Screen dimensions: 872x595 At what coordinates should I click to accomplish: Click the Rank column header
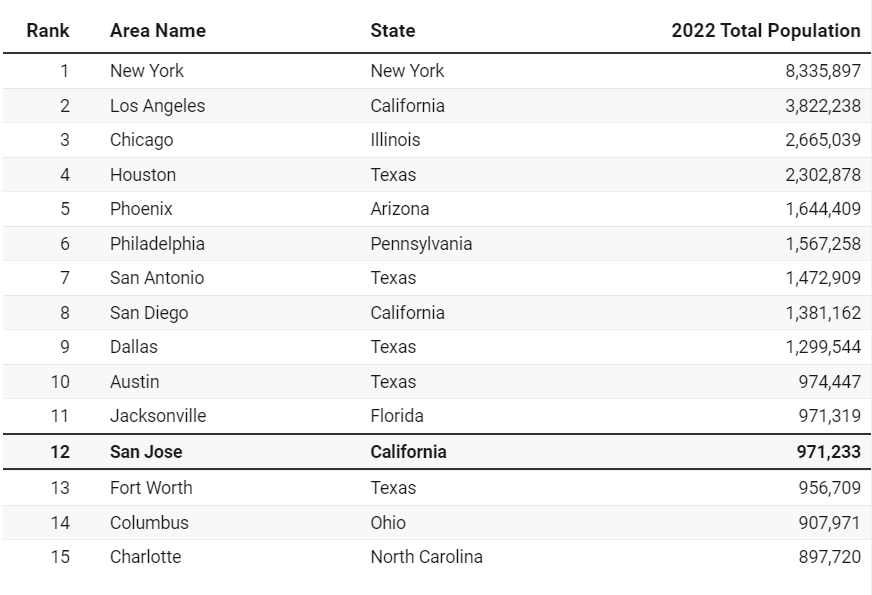coord(48,30)
